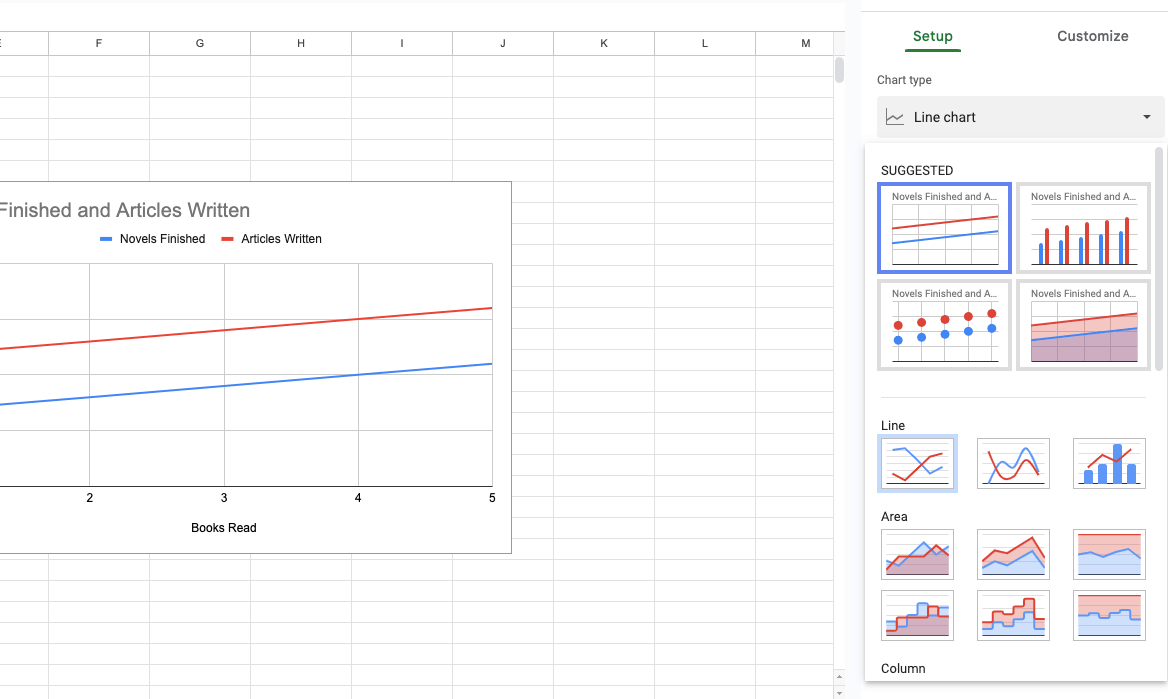
Task: Select the currently highlighted basic line chart icon
Action: point(917,463)
